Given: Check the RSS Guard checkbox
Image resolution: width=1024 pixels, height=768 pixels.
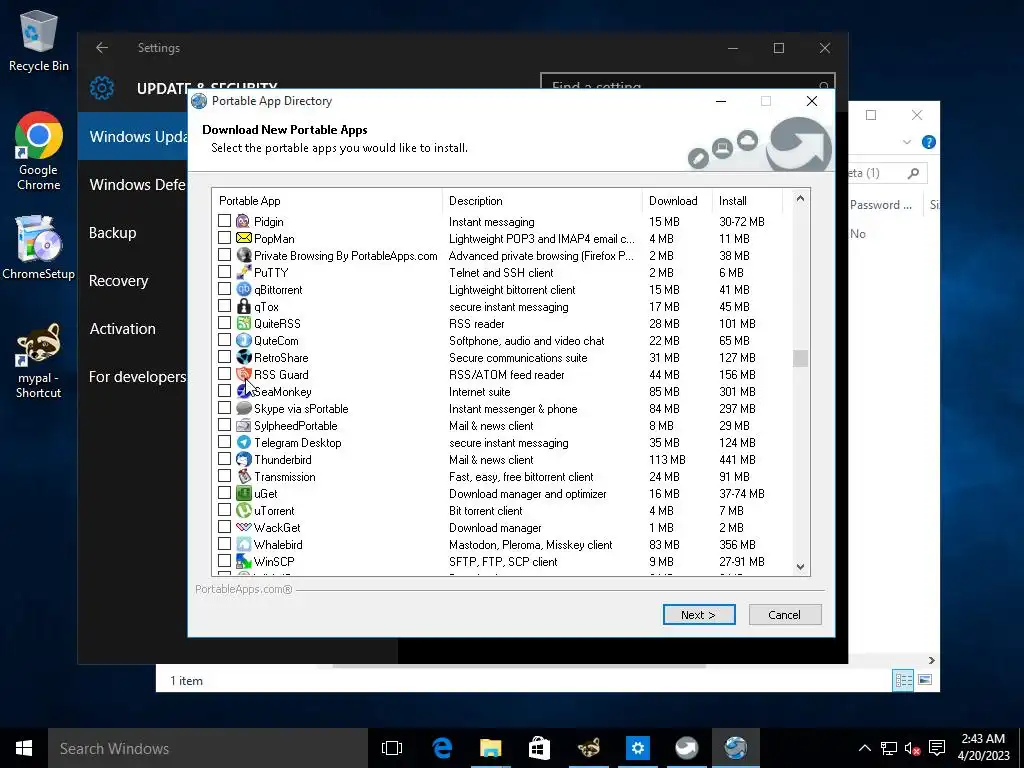Looking at the screenshot, I should click(224, 374).
